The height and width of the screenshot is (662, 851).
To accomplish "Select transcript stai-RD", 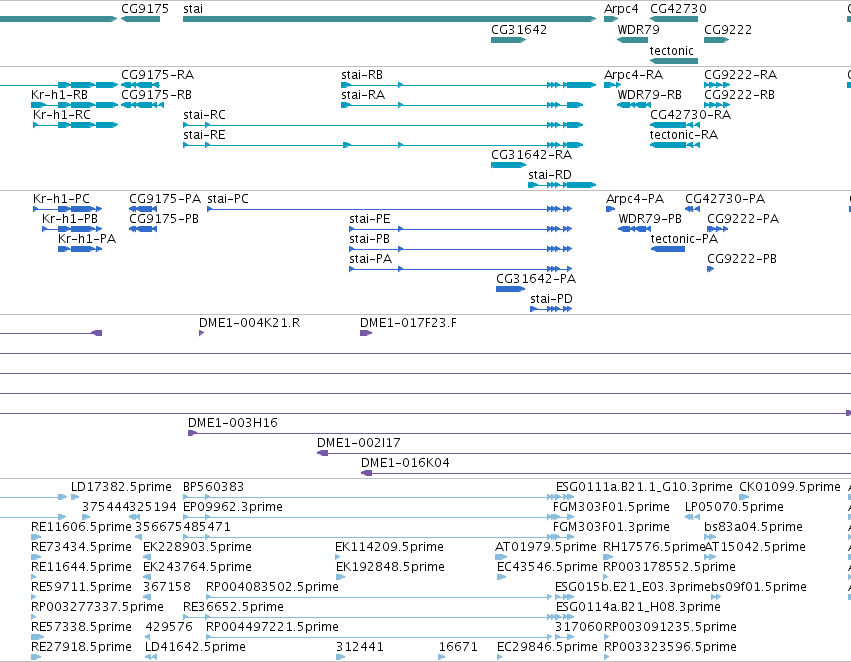I will tap(562, 185).
